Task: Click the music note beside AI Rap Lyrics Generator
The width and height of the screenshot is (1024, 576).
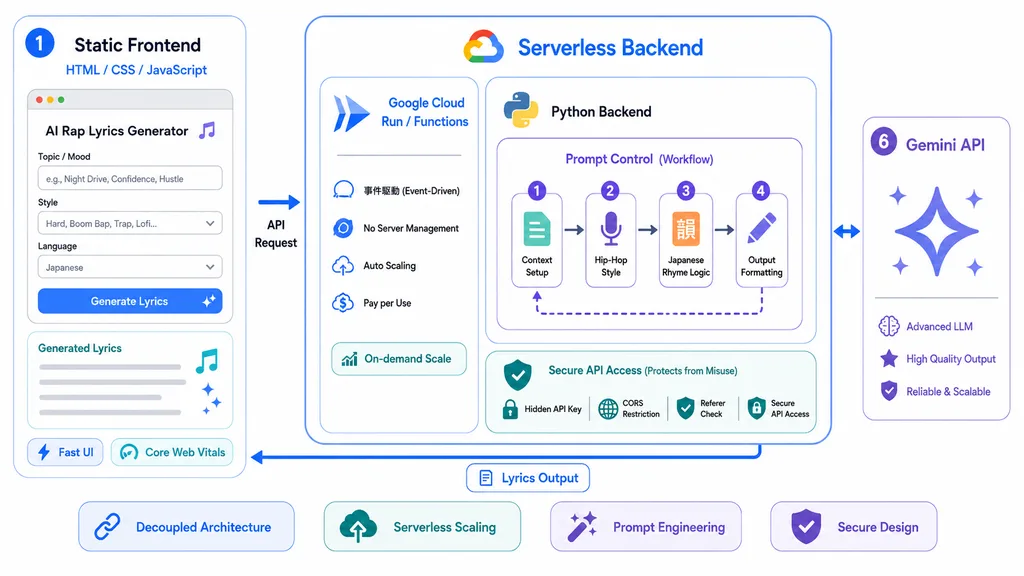Action: coord(207,131)
